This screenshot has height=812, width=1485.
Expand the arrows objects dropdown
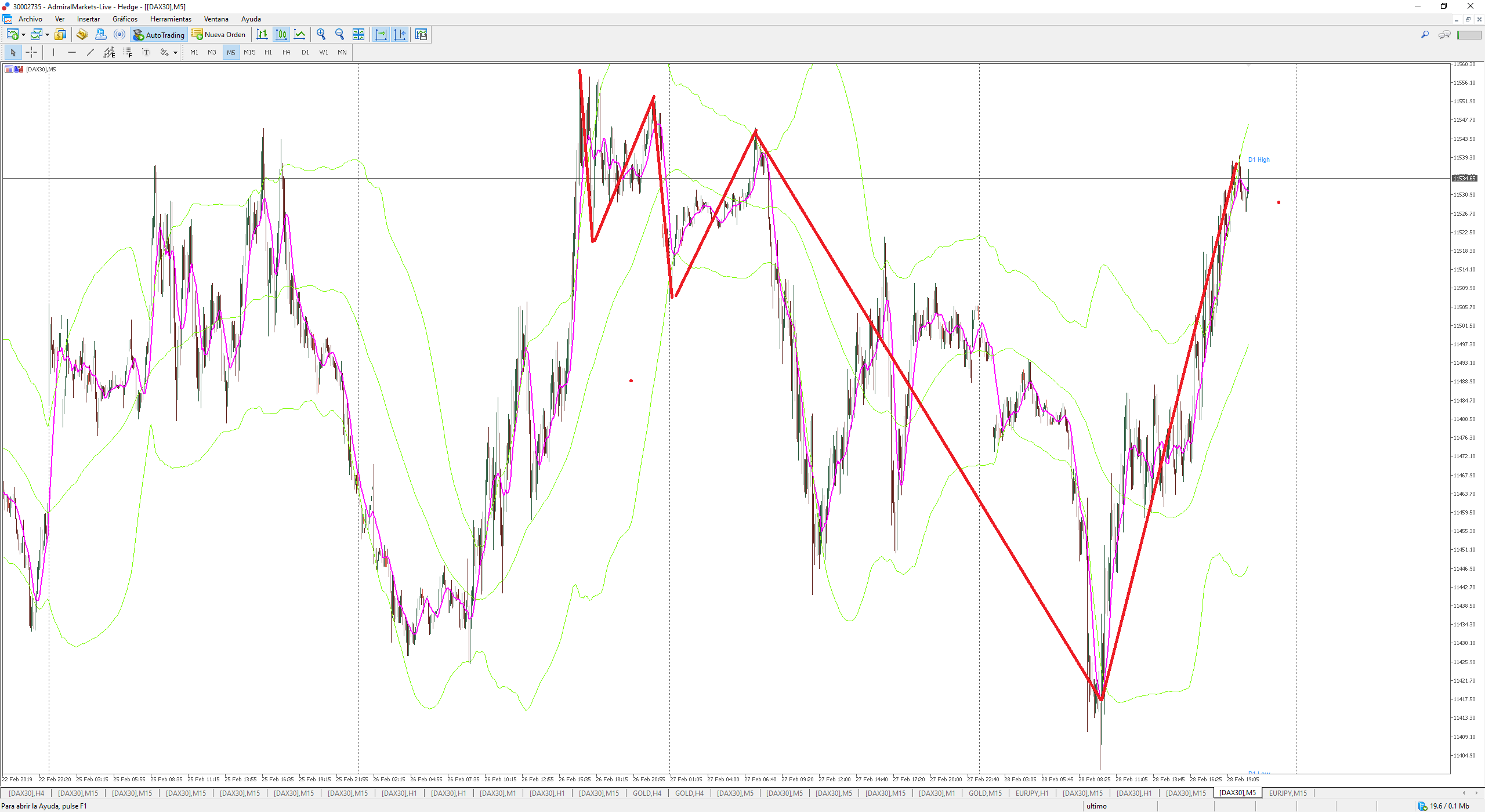coord(175,53)
